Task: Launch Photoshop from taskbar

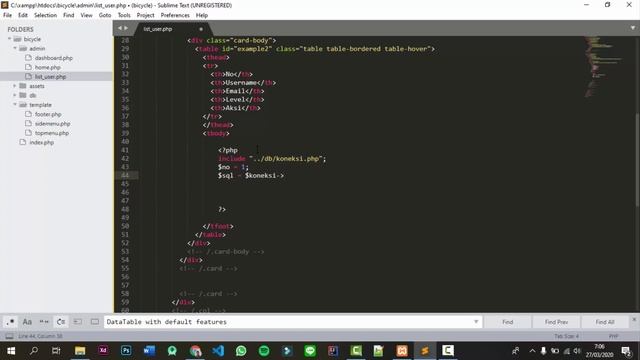Action: click(x=126, y=351)
